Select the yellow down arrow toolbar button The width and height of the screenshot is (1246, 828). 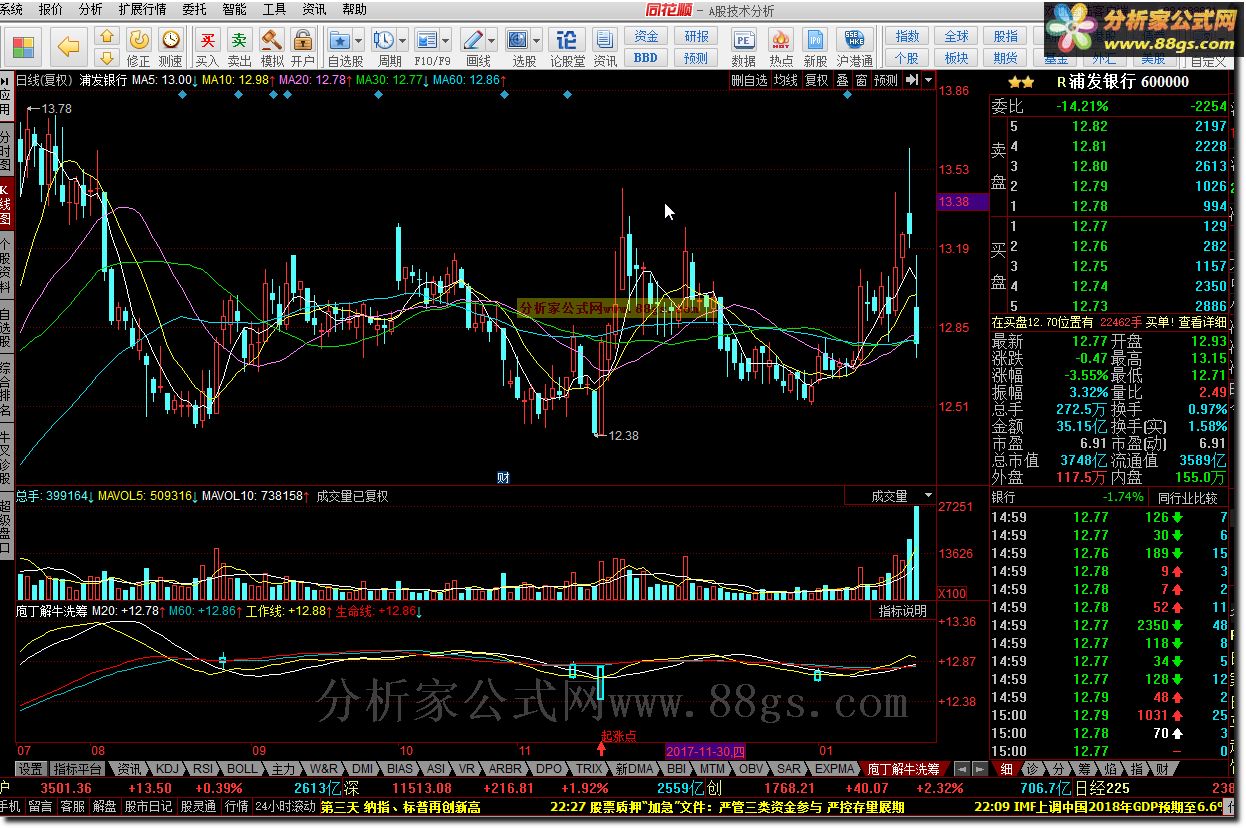107,58
